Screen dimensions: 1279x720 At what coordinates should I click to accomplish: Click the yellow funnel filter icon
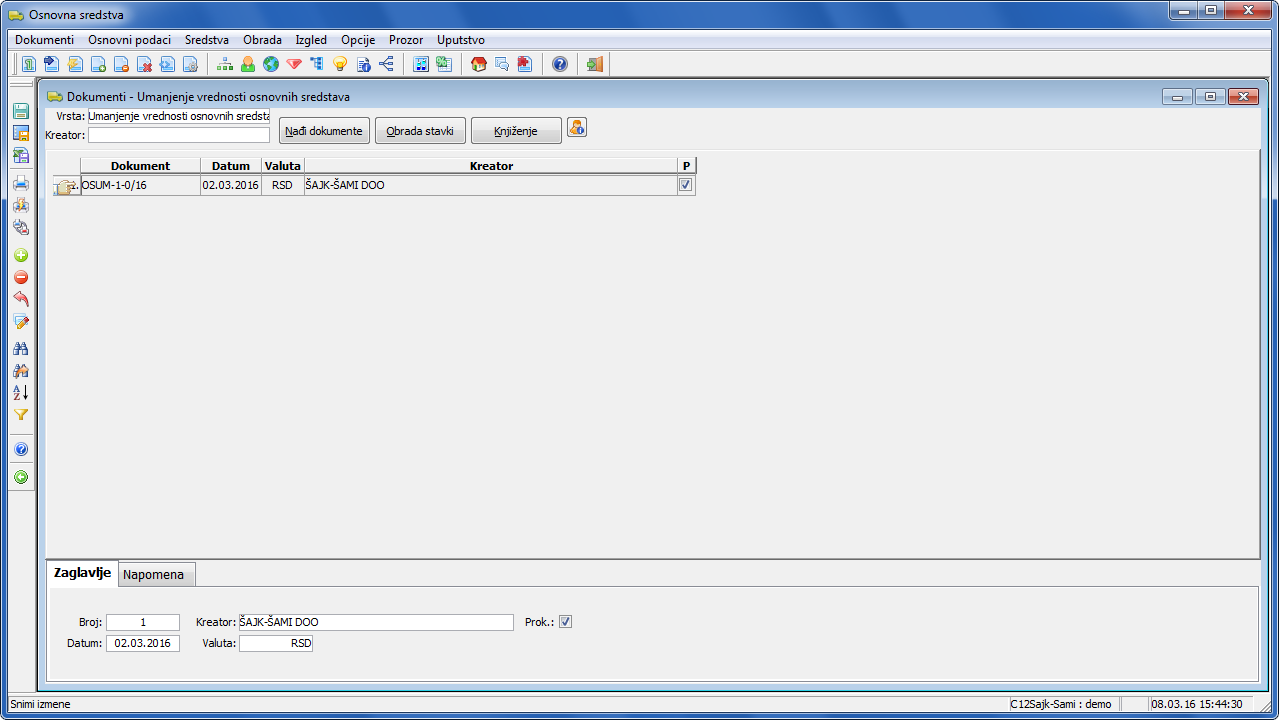20,415
